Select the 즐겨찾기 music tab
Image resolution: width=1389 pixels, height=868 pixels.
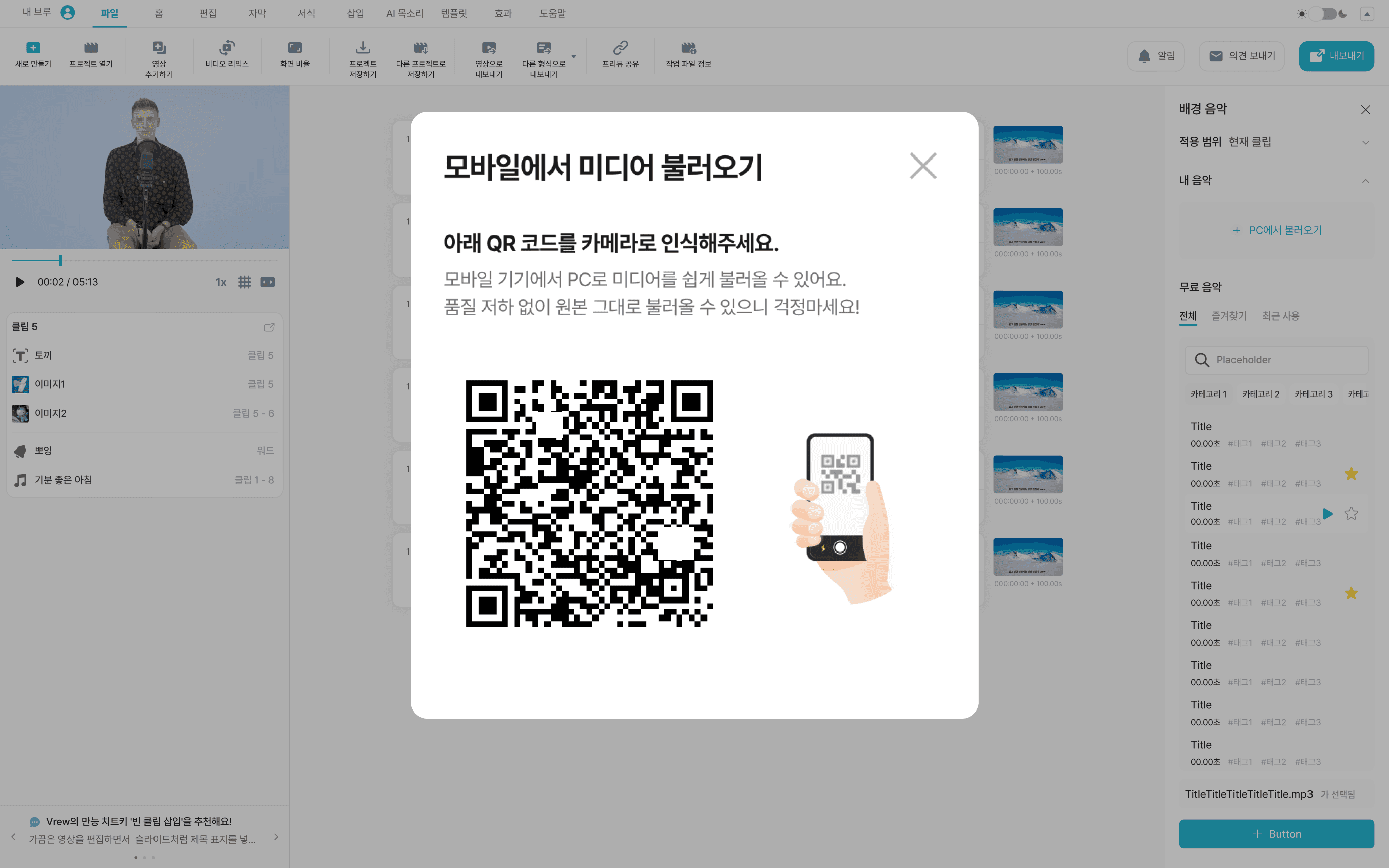coord(1228,315)
